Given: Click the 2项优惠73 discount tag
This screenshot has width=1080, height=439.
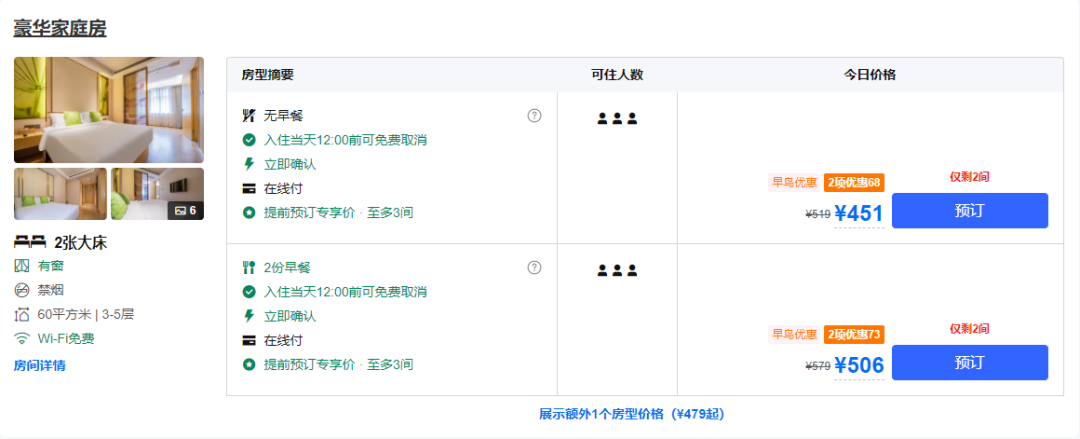Looking at the screenshot, I should point(854,334).
